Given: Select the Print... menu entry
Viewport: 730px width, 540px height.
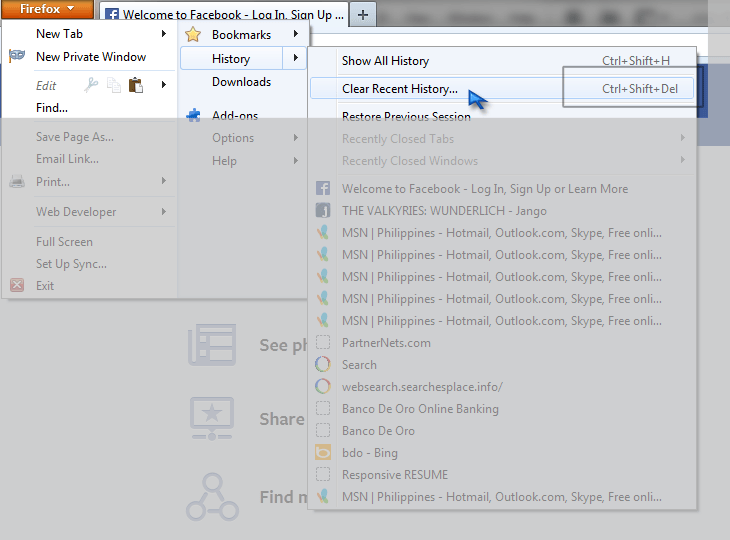Looking at the screenshot, I should (53, 182).
